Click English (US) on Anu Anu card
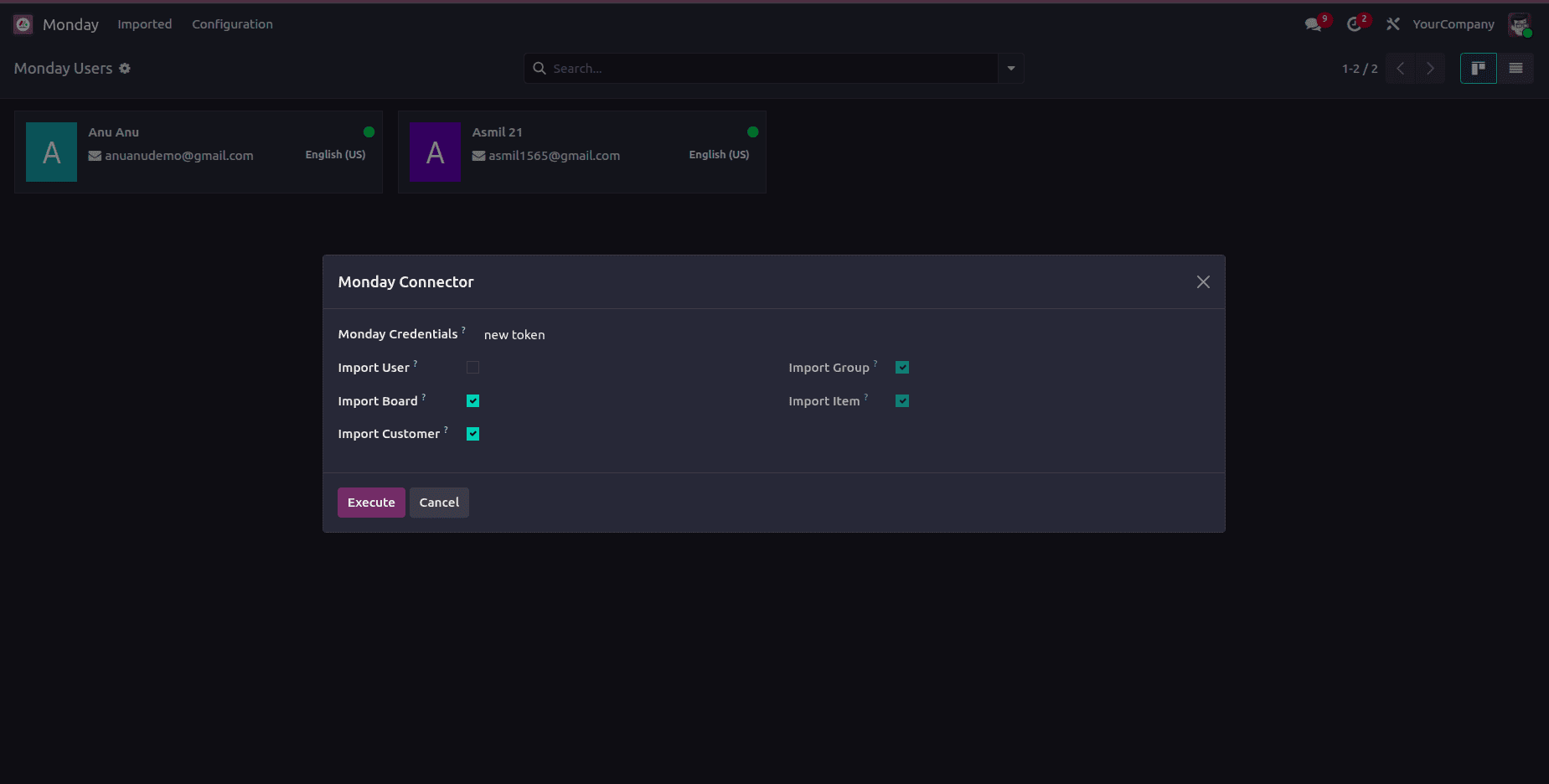Screen dimensions: 1549x784 [335, 155]
